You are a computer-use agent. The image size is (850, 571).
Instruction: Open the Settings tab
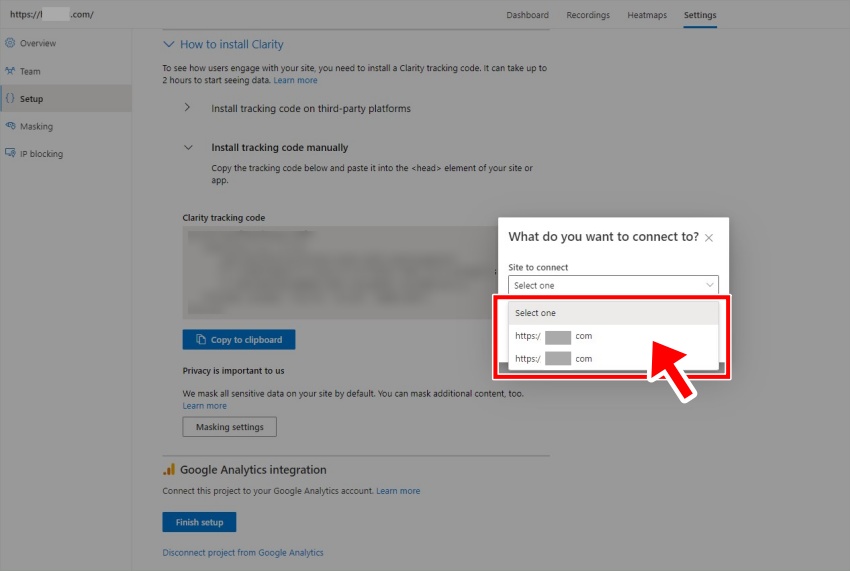coord(699,15)
